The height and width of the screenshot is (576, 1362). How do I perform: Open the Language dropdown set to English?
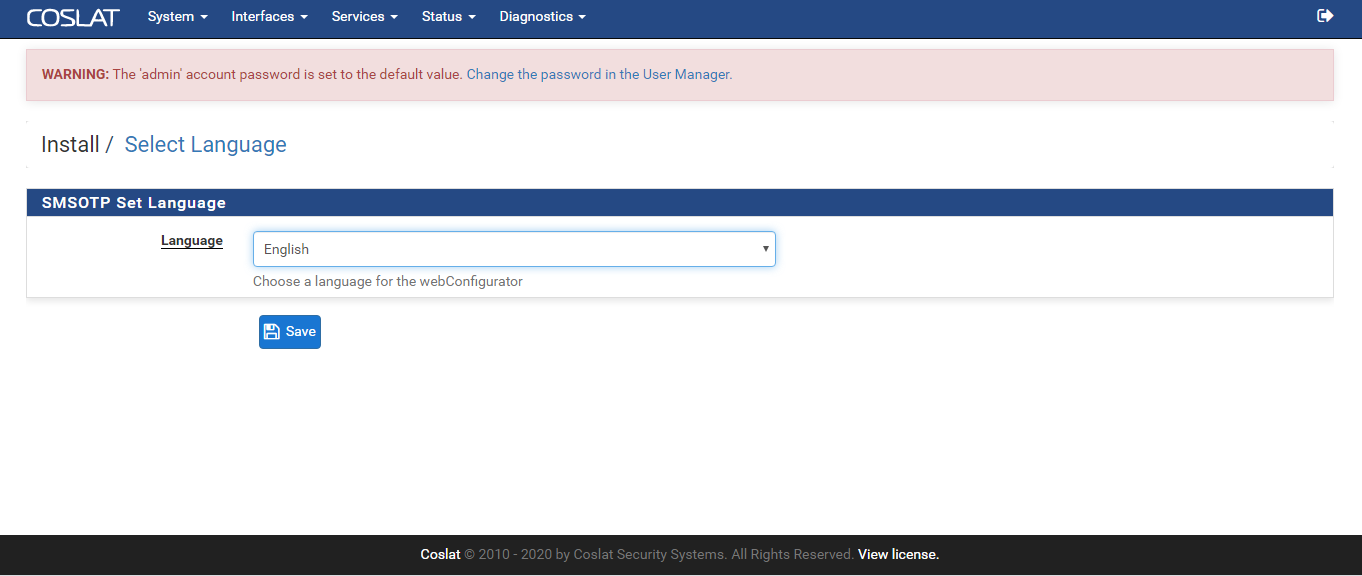[x=514, y=249]
